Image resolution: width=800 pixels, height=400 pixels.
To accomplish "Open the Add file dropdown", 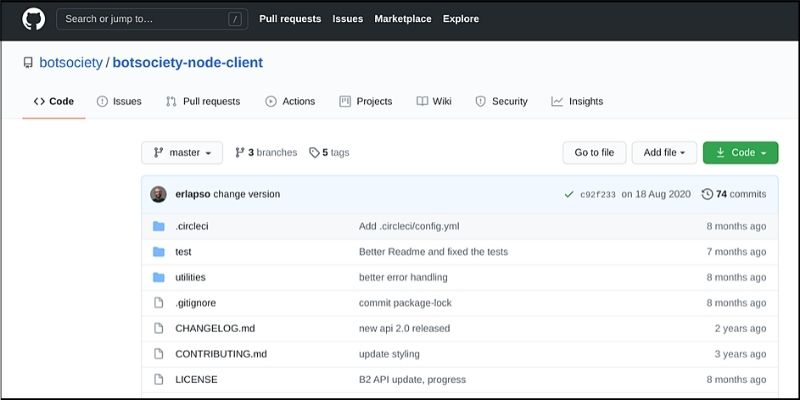I will (664, 153).
